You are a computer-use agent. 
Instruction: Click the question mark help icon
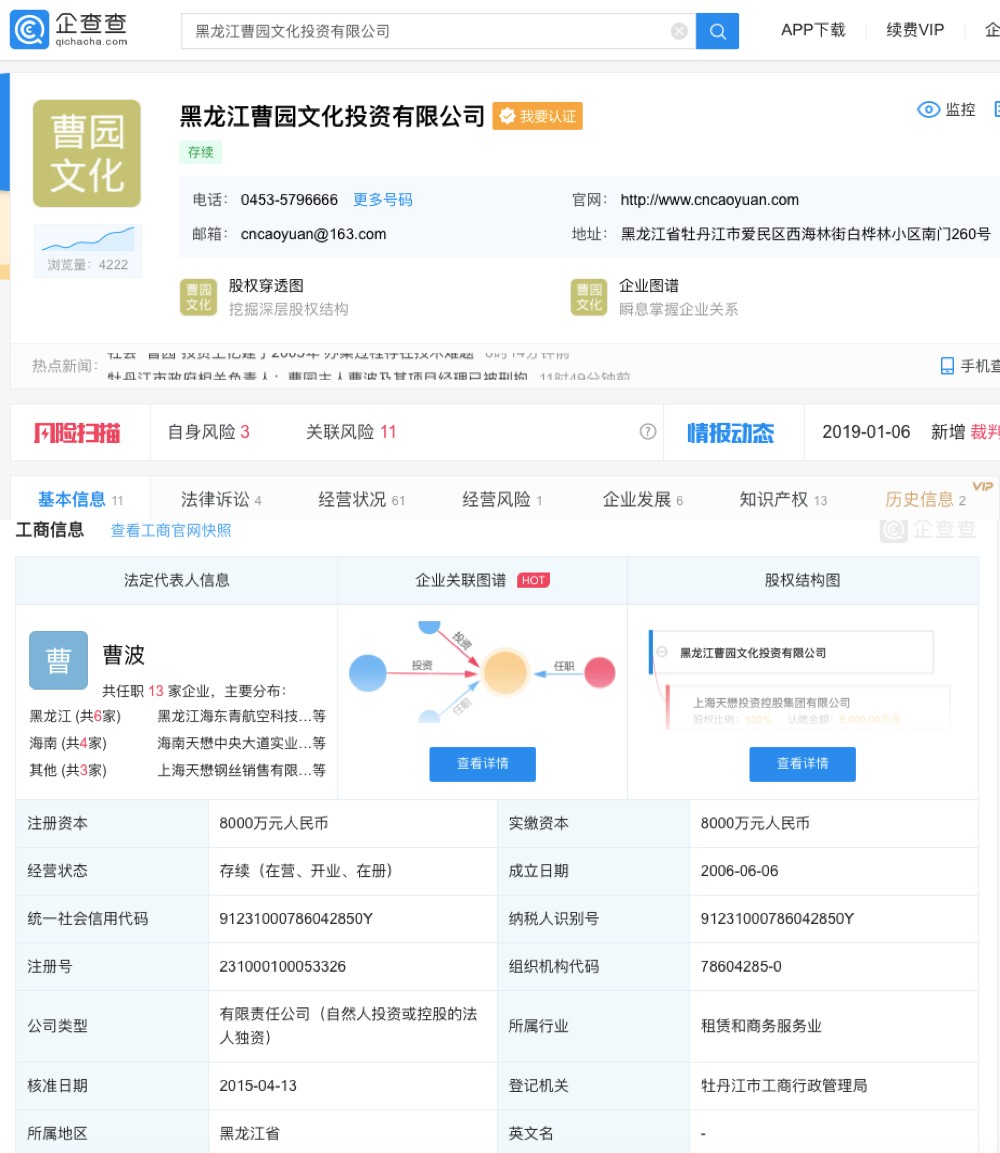point(648,432)
